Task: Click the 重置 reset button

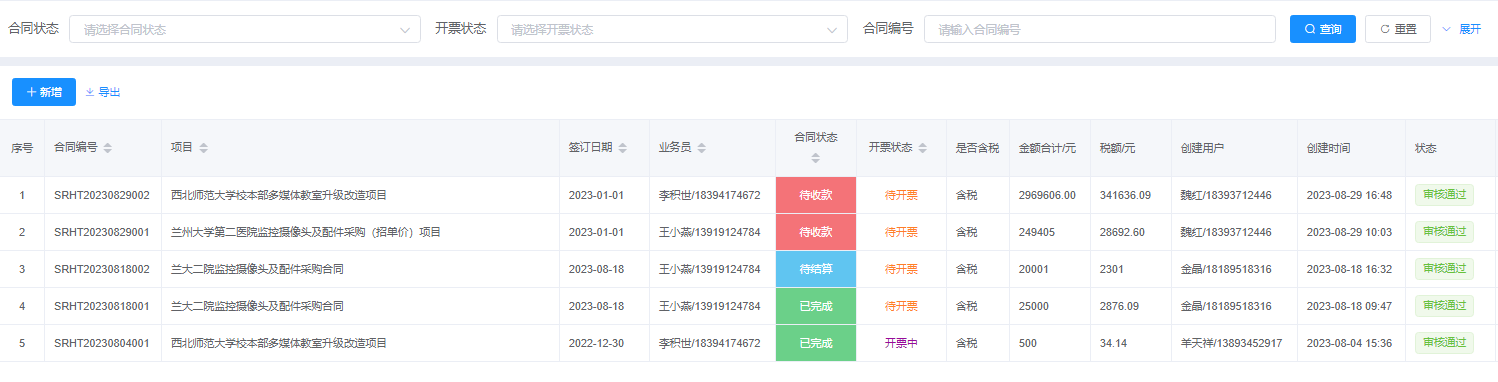Action: 1398,29
